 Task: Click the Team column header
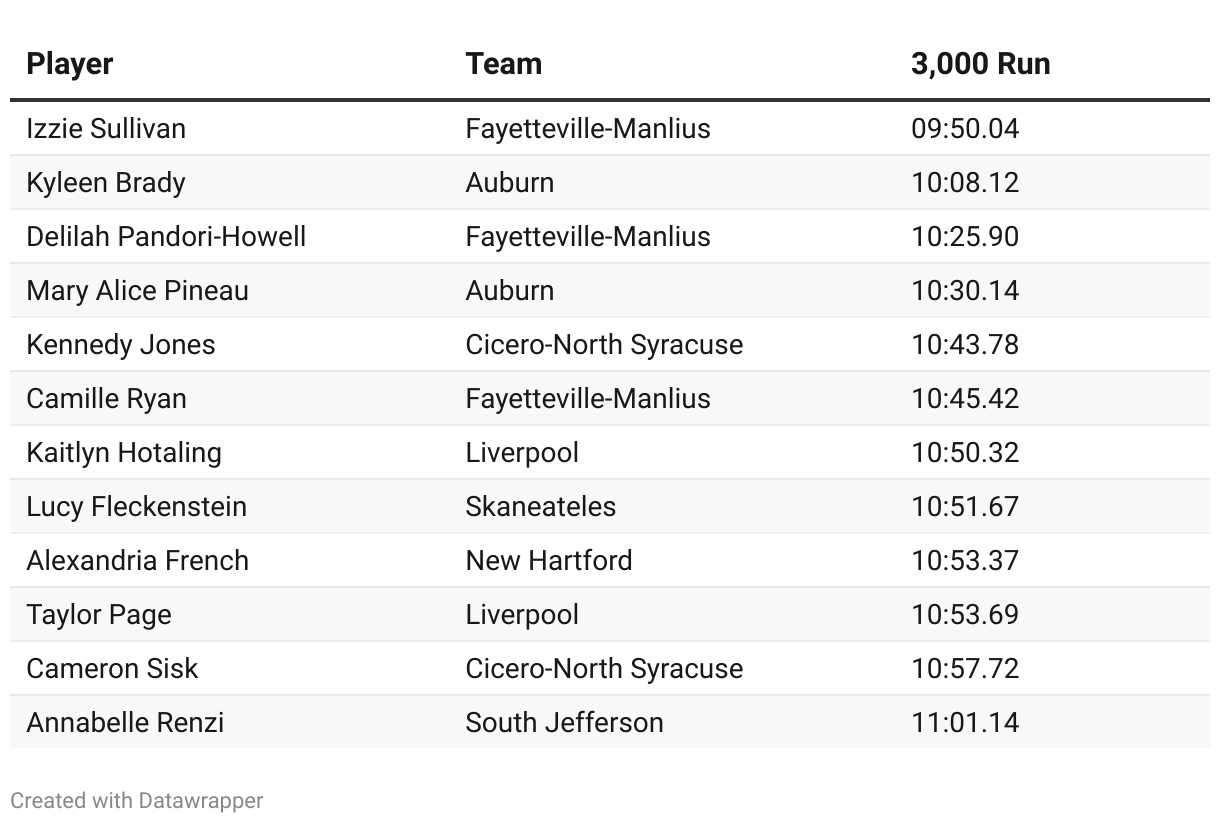click(x=504, y=64)
